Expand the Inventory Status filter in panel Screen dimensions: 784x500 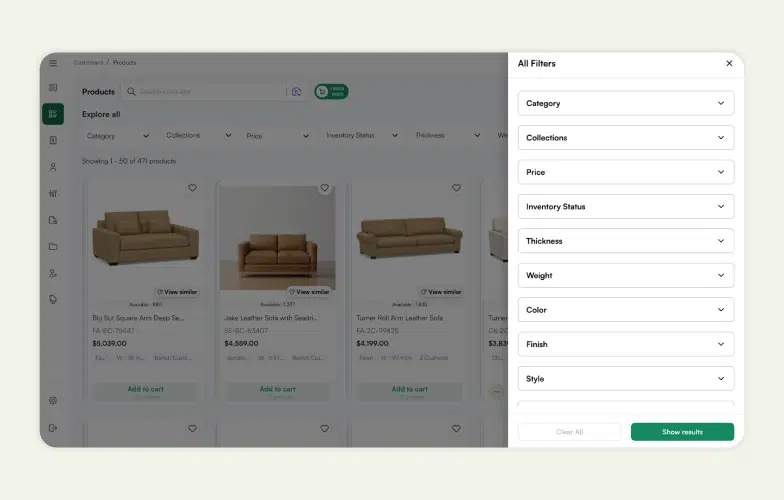[625, 207]
